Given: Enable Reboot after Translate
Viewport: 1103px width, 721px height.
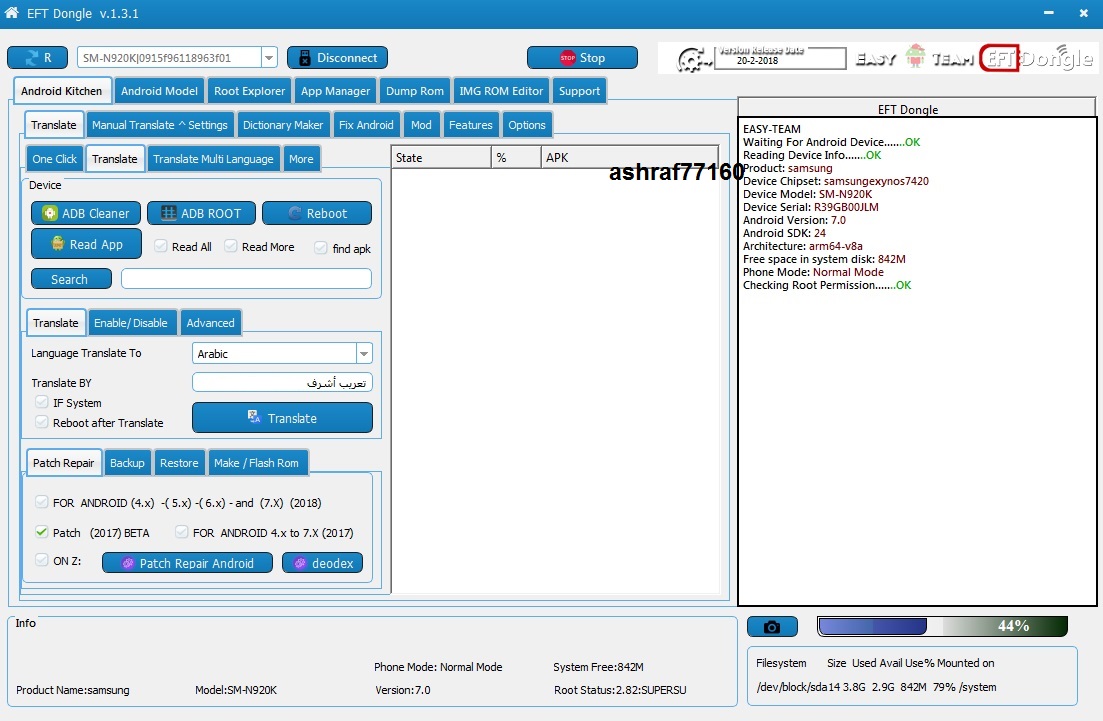Looking at the screenshot, I should 42,422.
